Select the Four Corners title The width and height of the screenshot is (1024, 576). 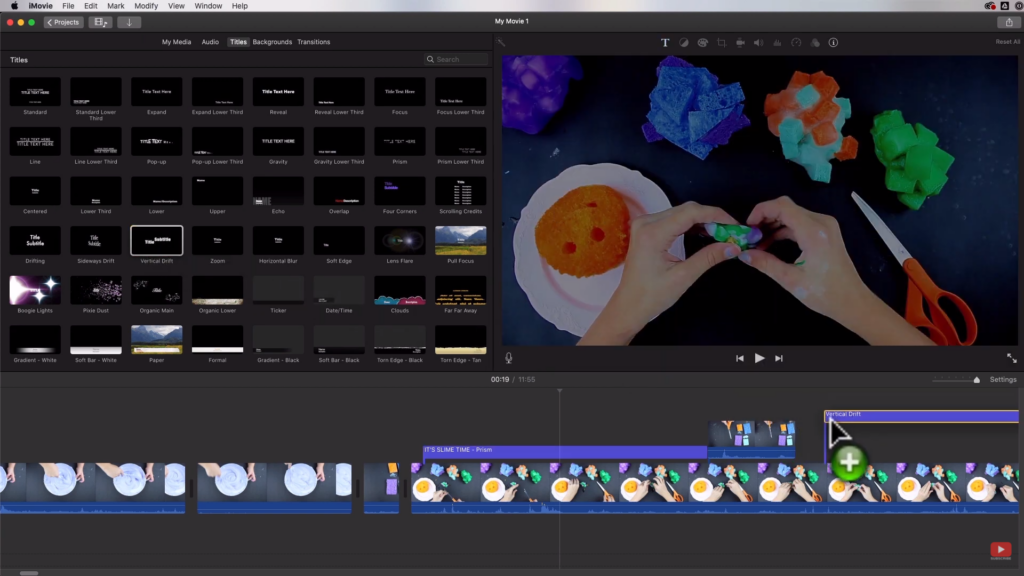click(400, 191)
